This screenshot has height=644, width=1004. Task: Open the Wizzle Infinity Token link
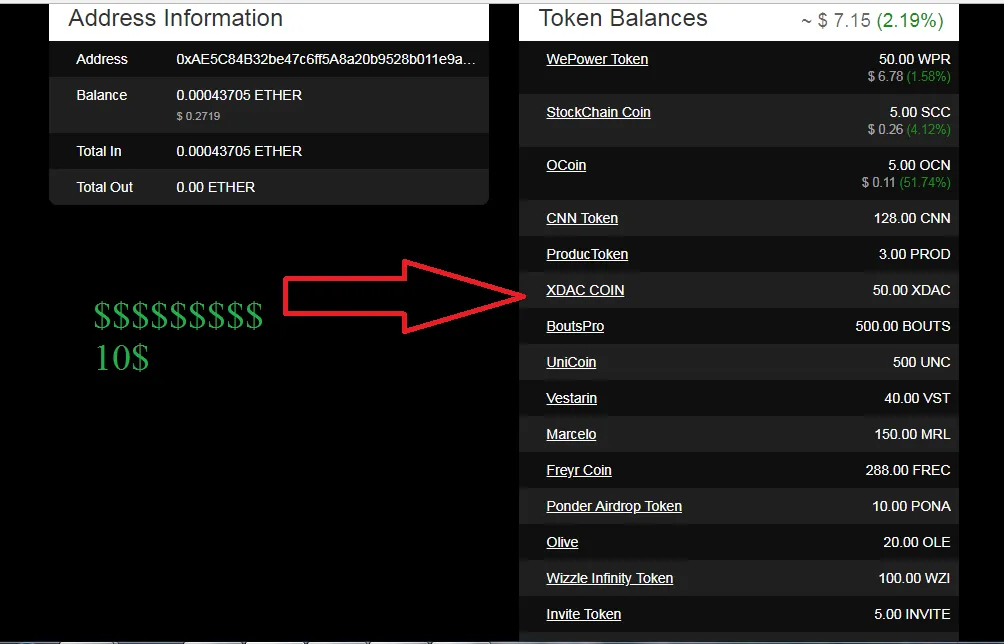[610, 578]
